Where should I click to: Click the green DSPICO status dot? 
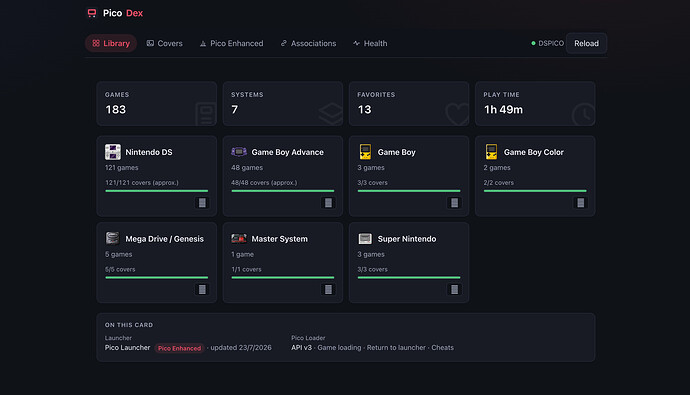point(533,43)
